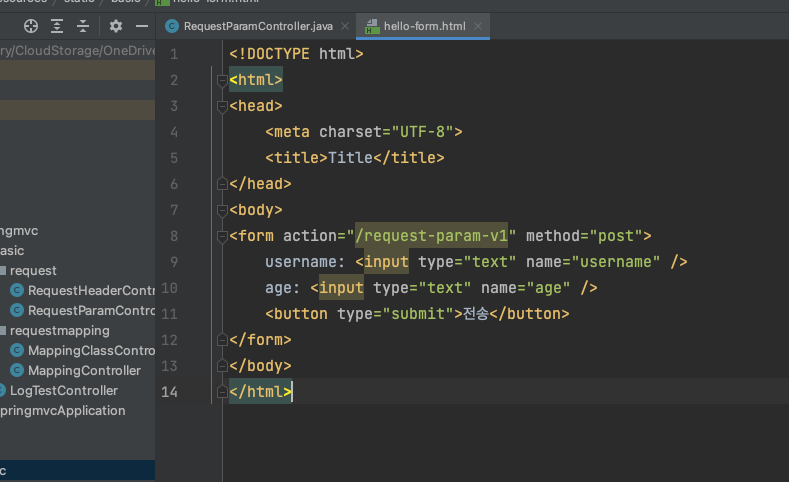Click class icon of RequestParamController.java tab
The width and height of the screenshot is (789, 482).
(x=172, y=26)
